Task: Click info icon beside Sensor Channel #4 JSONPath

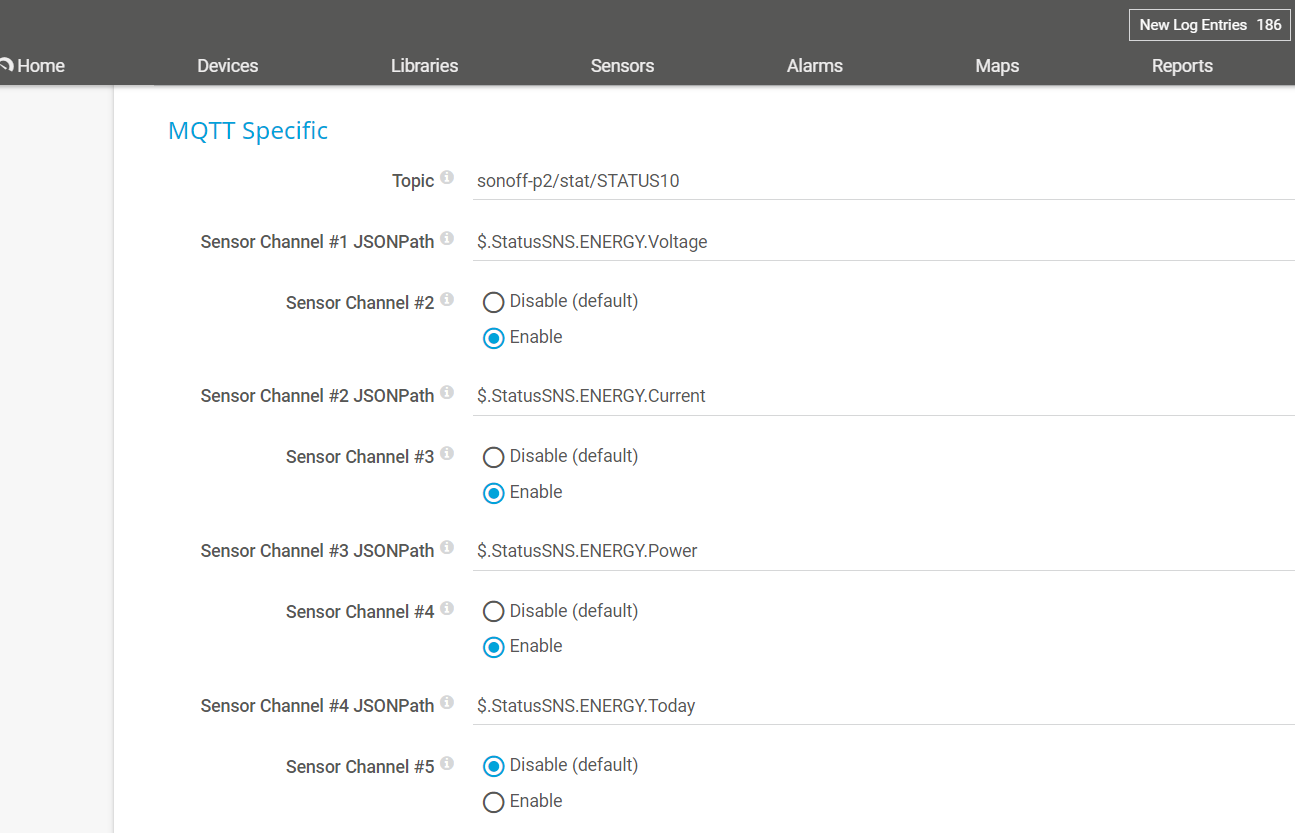Action: [x=447, y=703]
